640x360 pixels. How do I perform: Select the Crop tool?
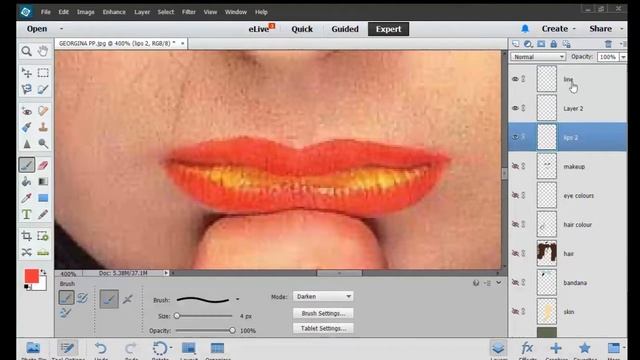tap(27, 236)
